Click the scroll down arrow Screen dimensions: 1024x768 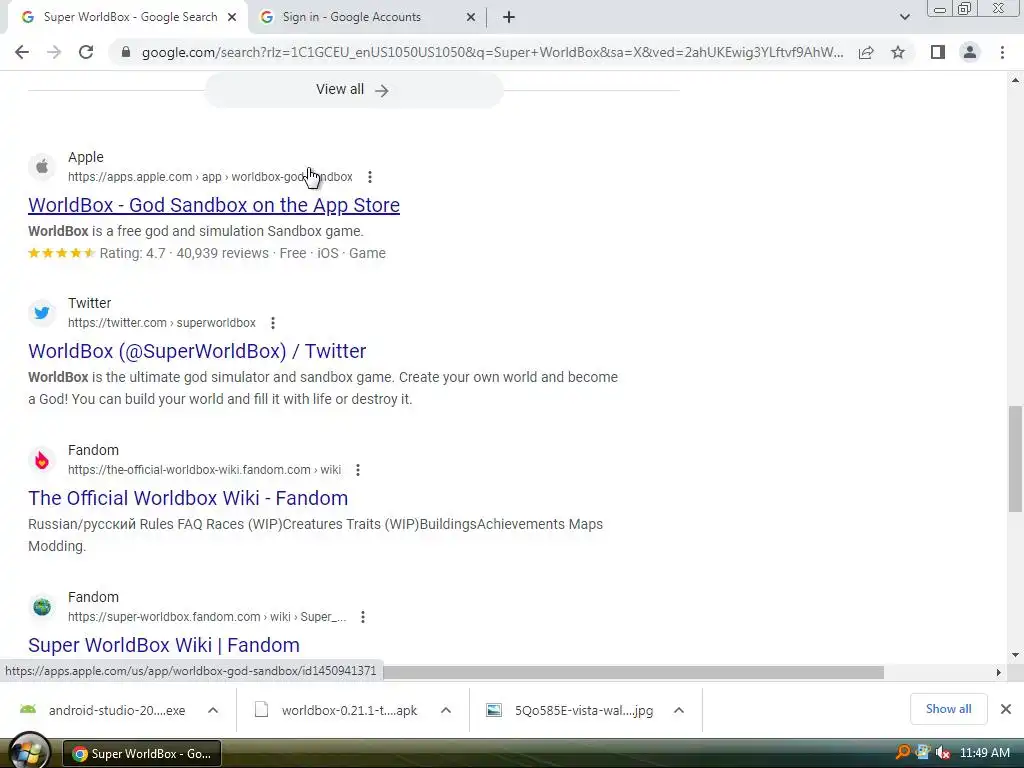point(1015,655)
